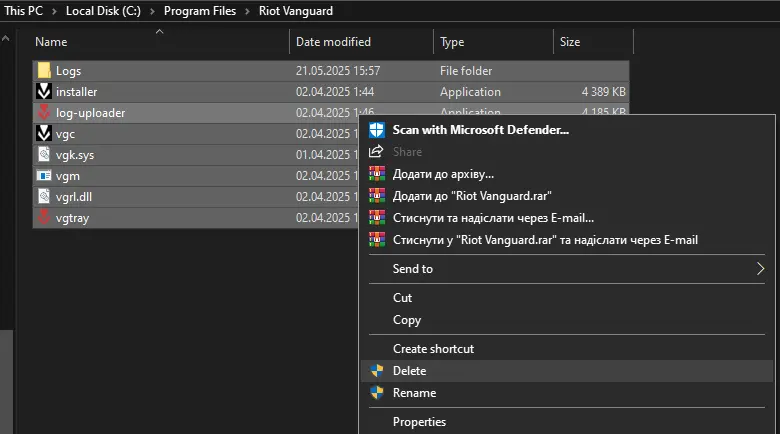Image resolution: width=780 pixels, height=434 pixels.
Task: Select the vgk.sys file name
Action: click(75, 155)
